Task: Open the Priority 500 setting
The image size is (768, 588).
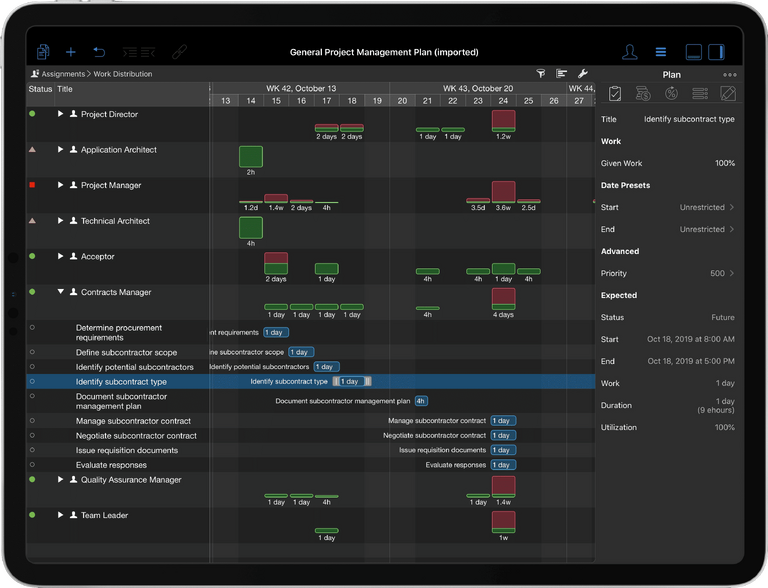Action: point(731,273)
